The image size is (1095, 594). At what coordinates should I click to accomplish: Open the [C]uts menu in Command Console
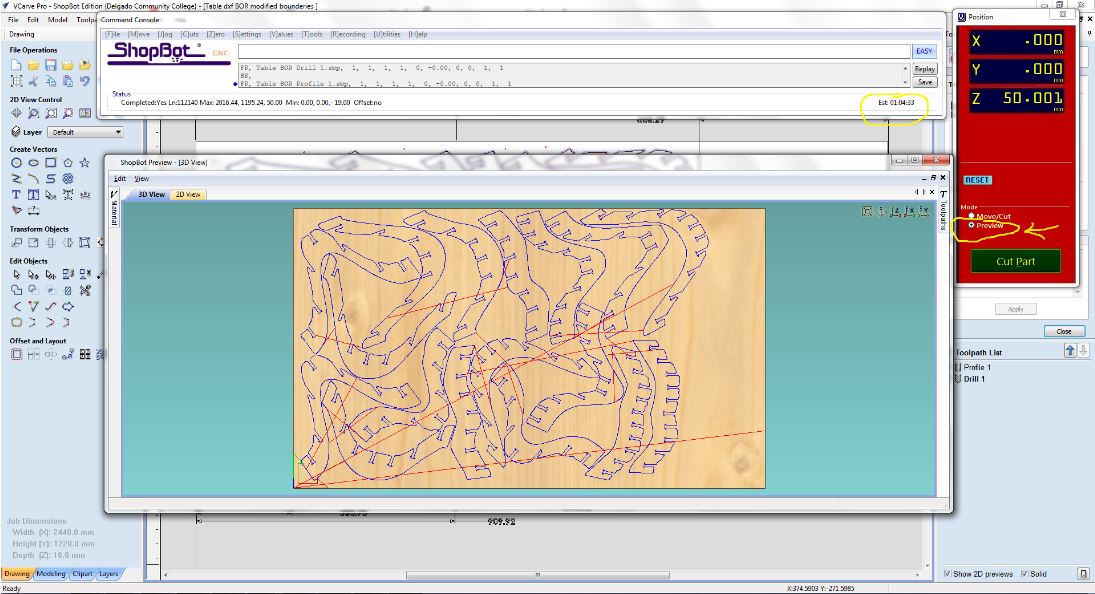(x=190, y=34)
